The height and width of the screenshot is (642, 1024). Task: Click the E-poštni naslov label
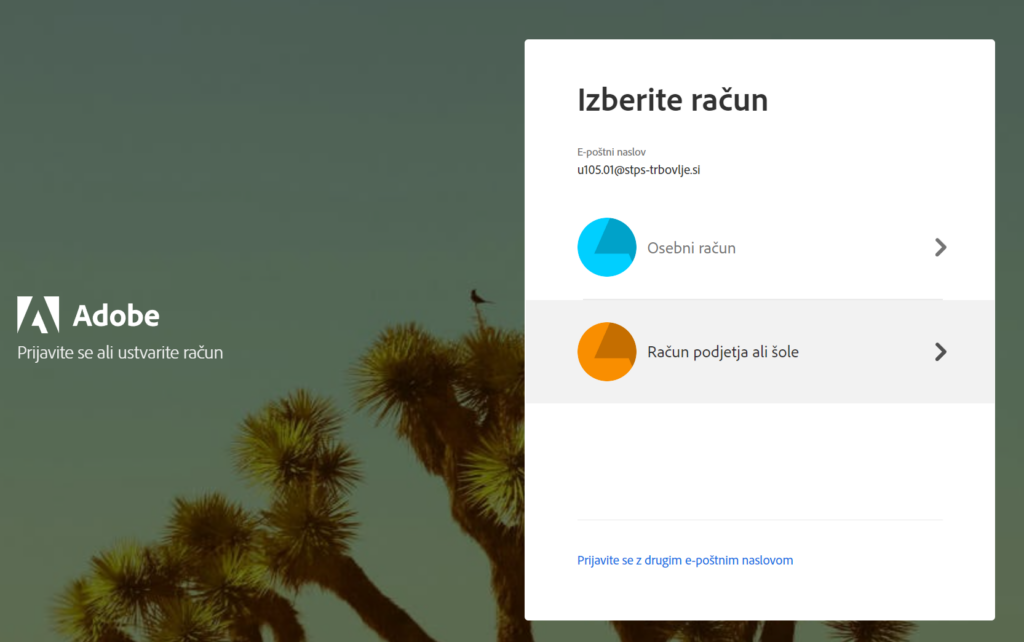(611, 152)
